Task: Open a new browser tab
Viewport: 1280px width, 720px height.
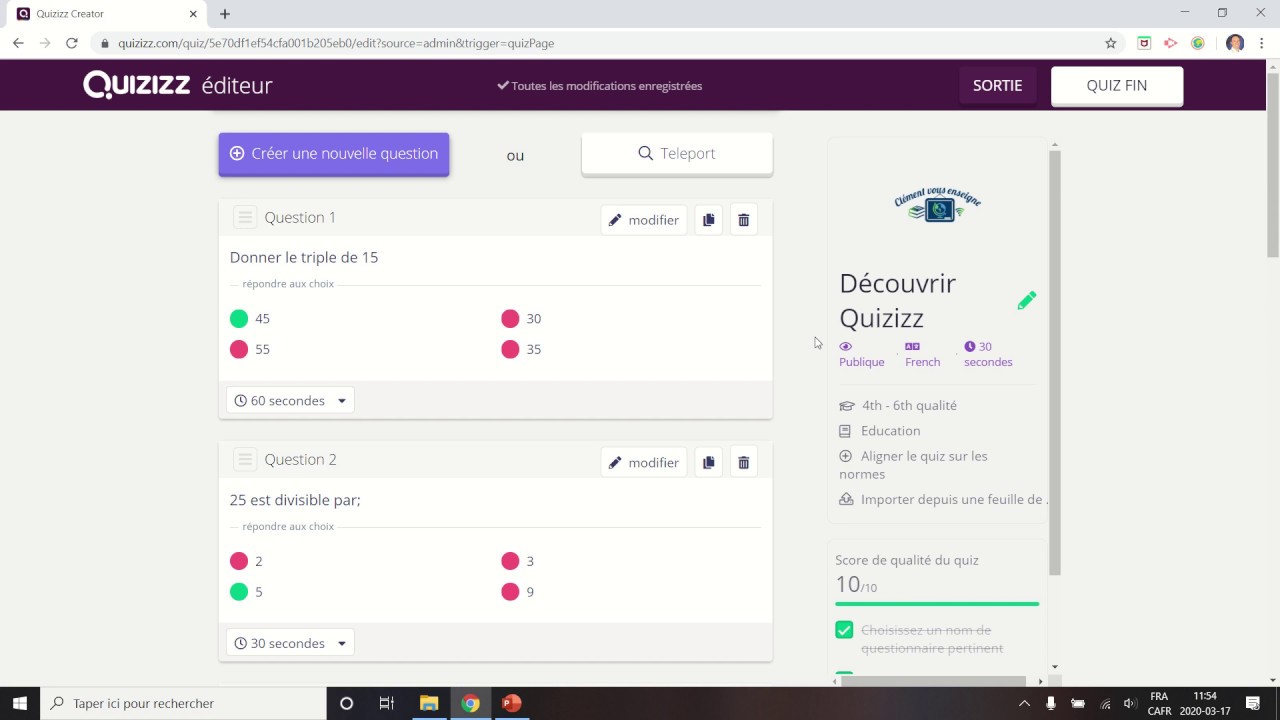Action: coord(225,14)
